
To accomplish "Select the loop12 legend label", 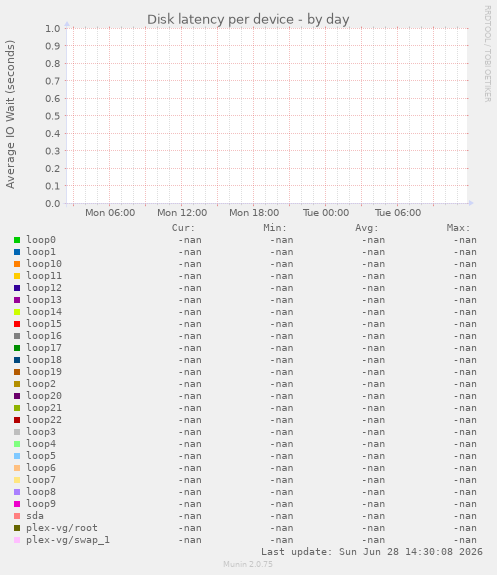I will (44, 288).
